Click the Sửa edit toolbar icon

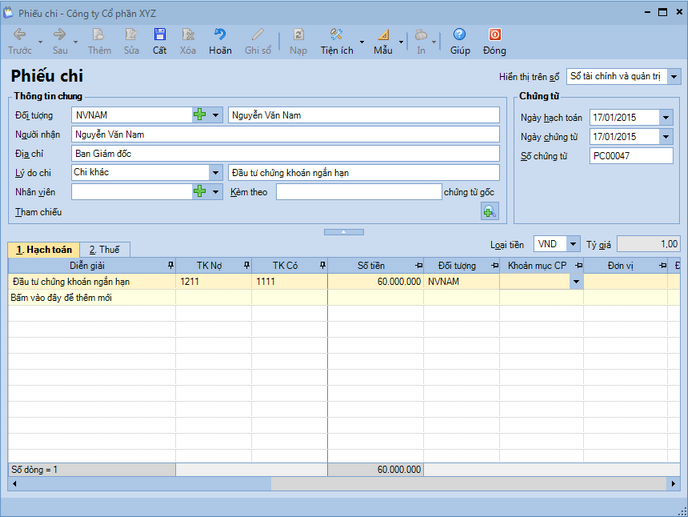pyautogui.click(x=131, y=35)
